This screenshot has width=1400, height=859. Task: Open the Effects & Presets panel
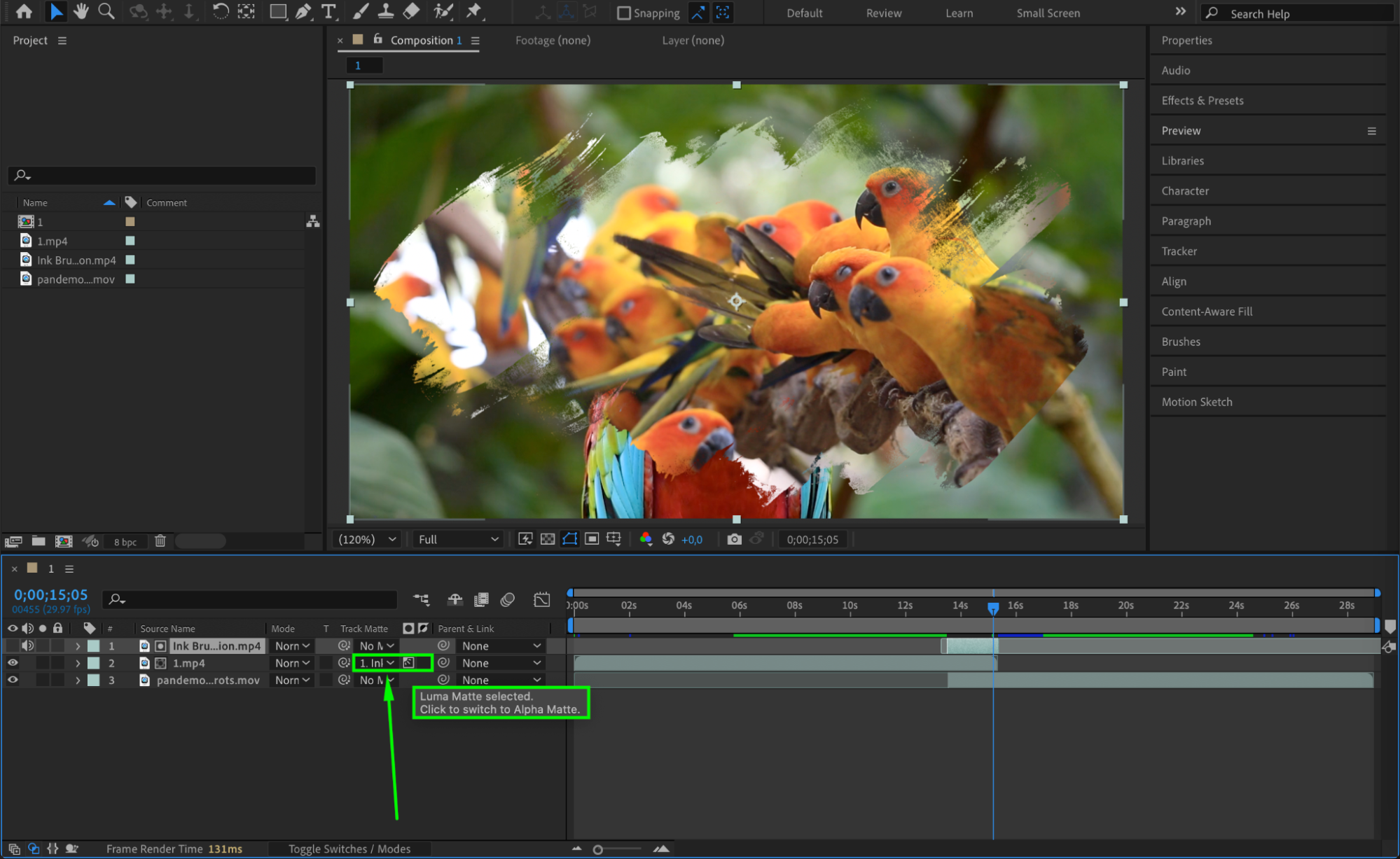1202,100
